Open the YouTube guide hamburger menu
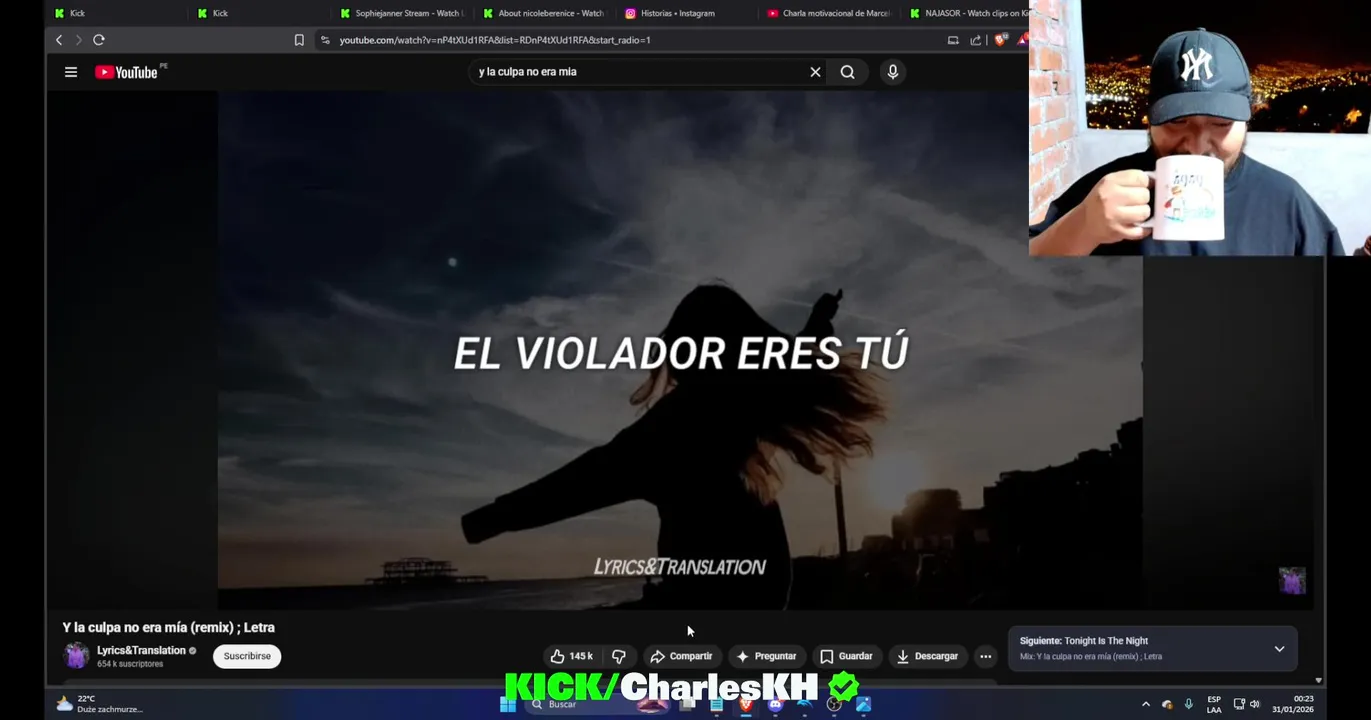 71,72
